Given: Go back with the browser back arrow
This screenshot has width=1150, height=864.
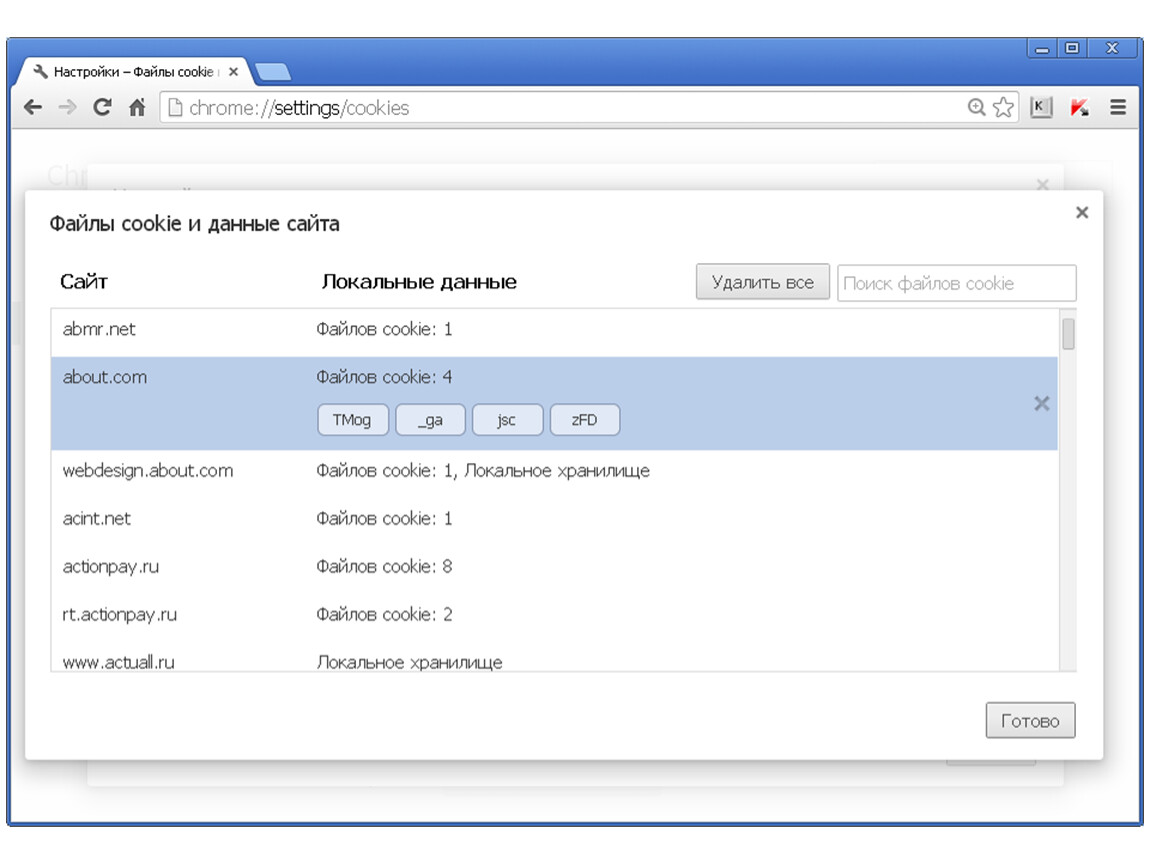Looking at the screenshot, I should (33, 108).
